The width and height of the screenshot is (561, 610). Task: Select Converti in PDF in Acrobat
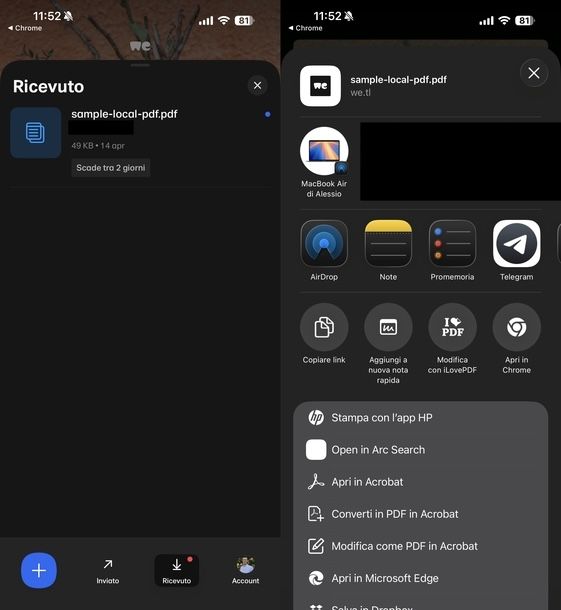click(421, 514)
